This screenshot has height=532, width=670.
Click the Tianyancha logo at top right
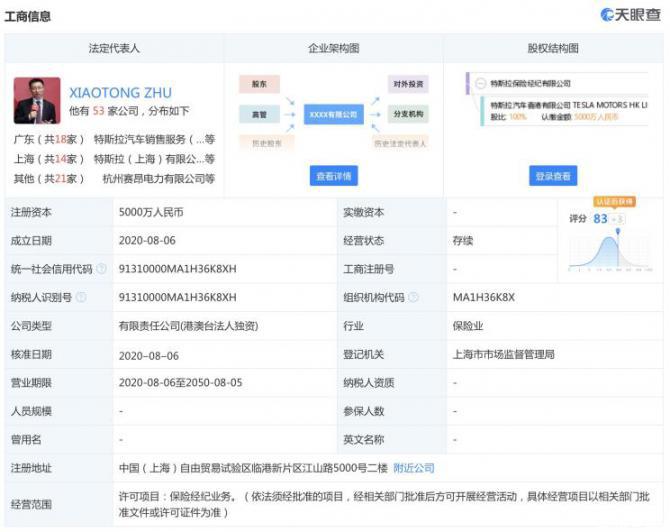point(629,15)
